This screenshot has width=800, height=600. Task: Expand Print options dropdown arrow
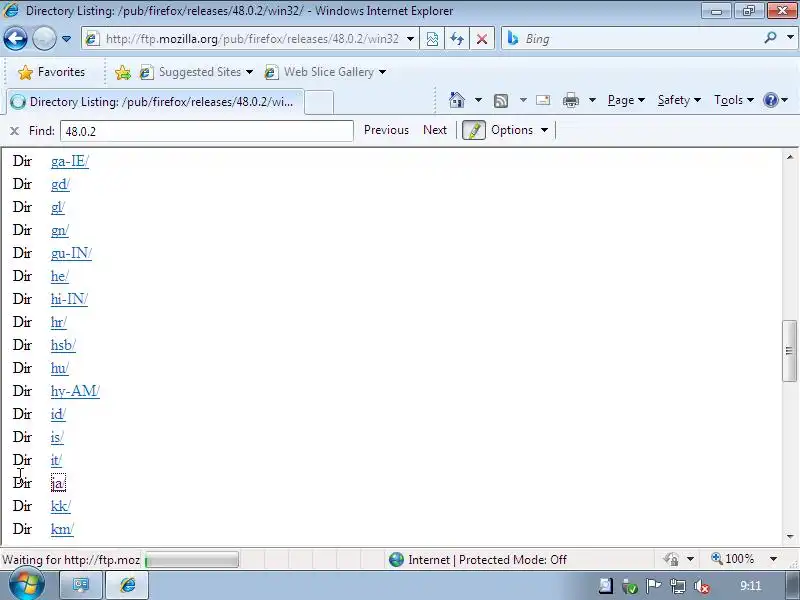coord(592,100)
